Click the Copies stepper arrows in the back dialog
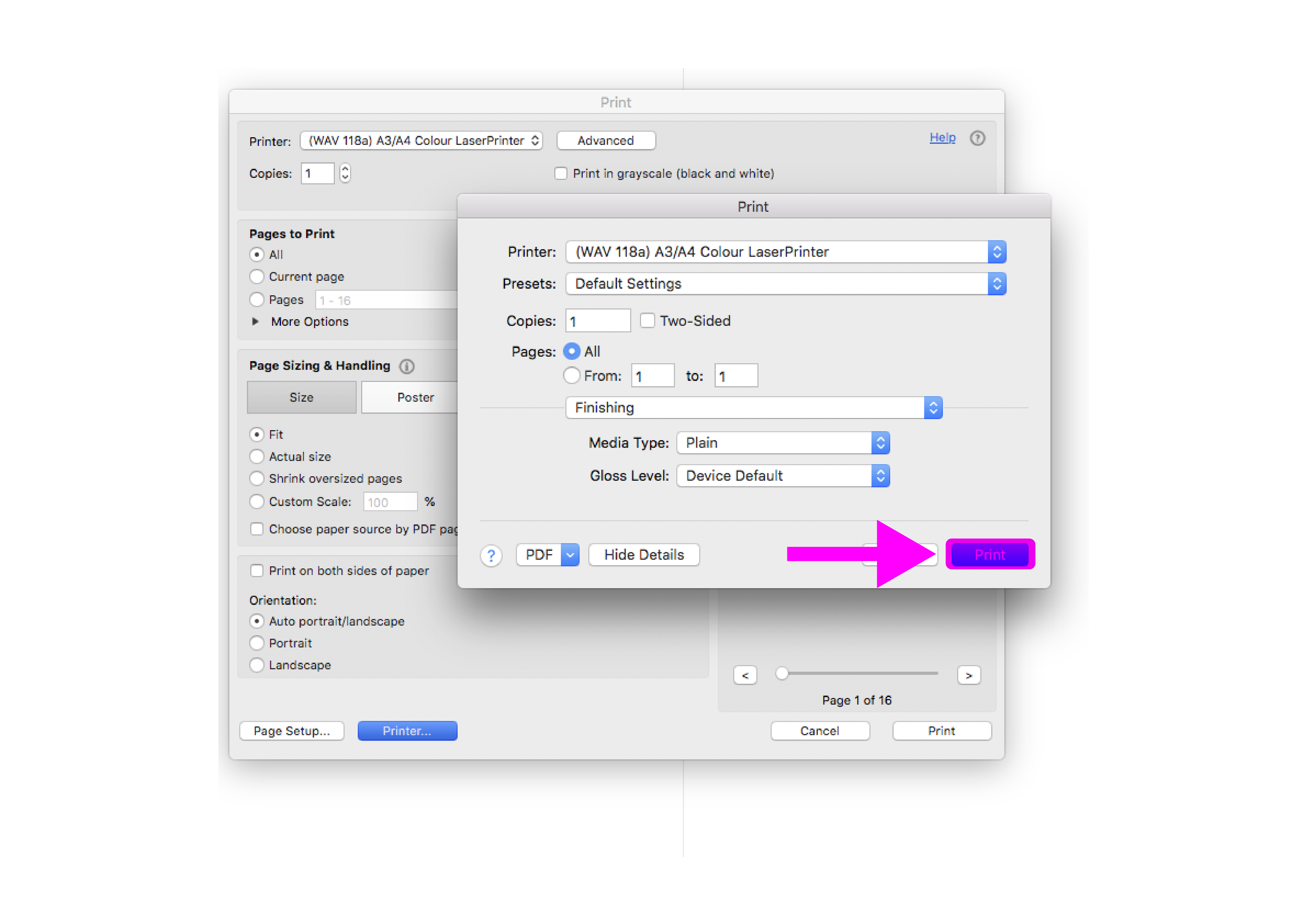Screen dimensions: 1307x924 (x=345, y=173)
